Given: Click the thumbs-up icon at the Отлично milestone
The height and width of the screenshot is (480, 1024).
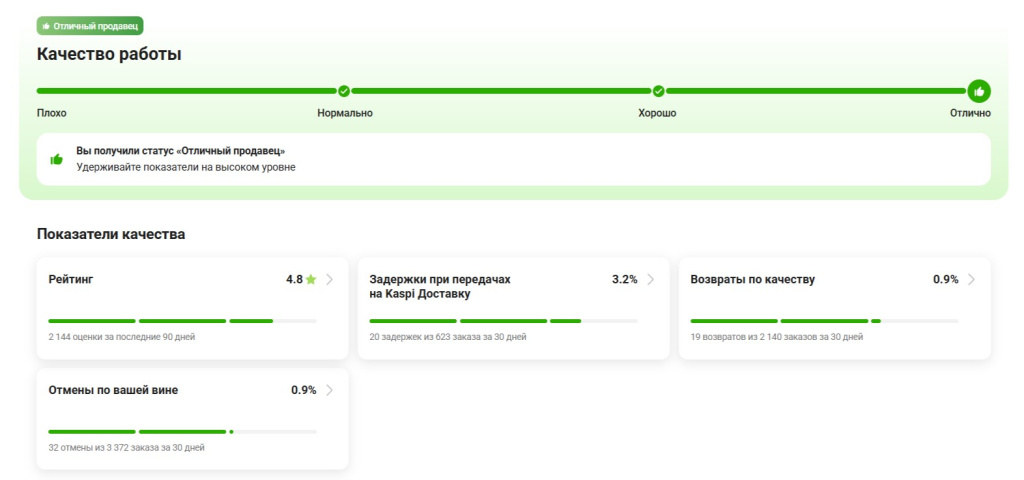Looking at the screenshot, I should [x=979, y=91].
